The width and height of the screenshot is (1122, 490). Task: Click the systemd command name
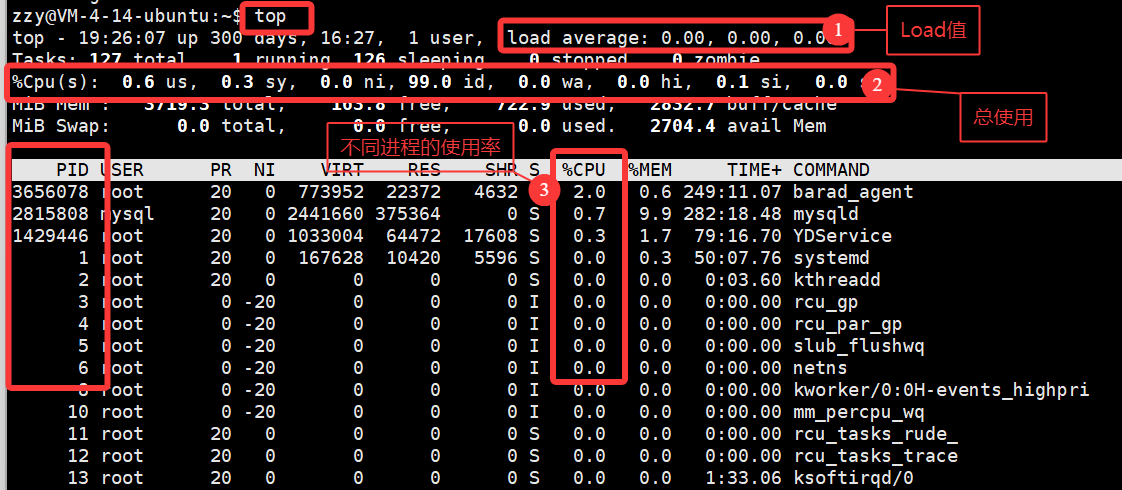pyautogui.click(x=831, y=258)
